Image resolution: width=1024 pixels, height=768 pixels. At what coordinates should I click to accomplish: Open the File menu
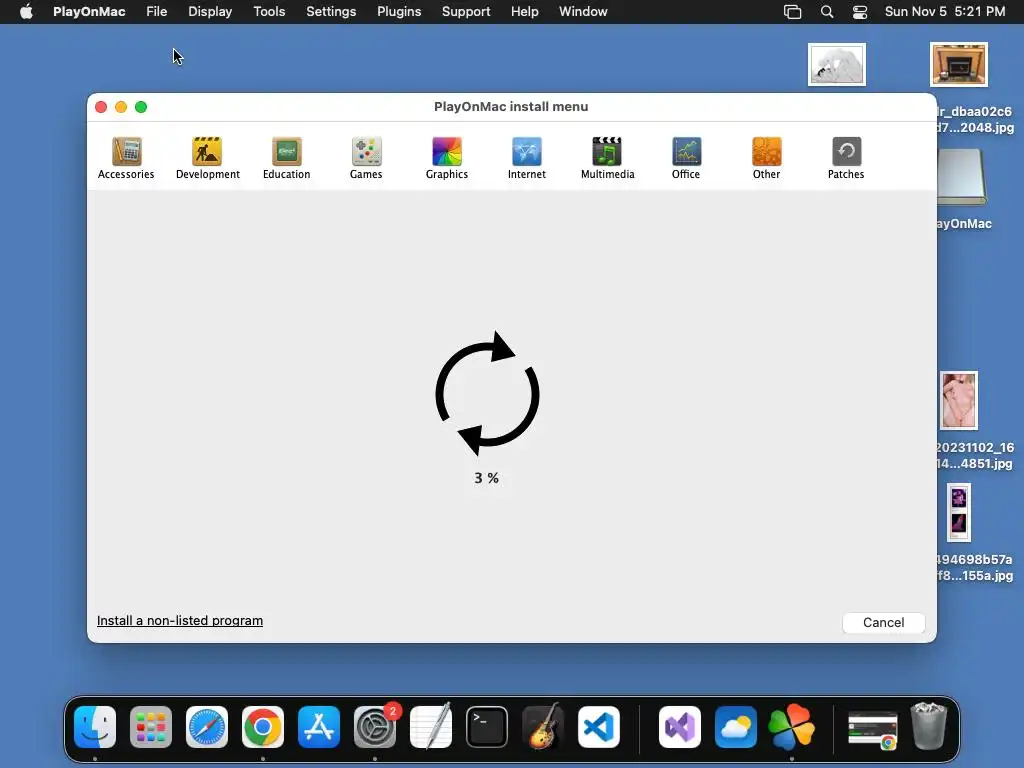coord(157,12)
